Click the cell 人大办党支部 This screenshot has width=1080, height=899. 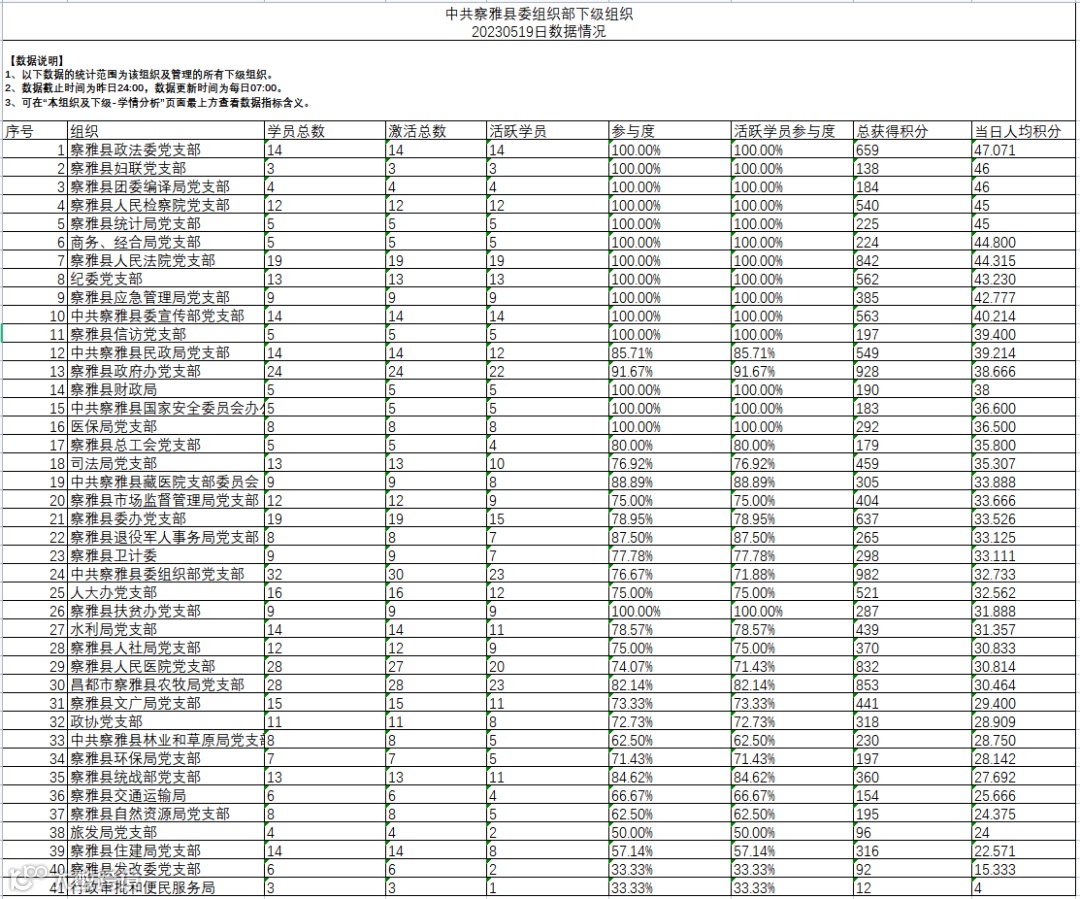[x=166, y=592]
